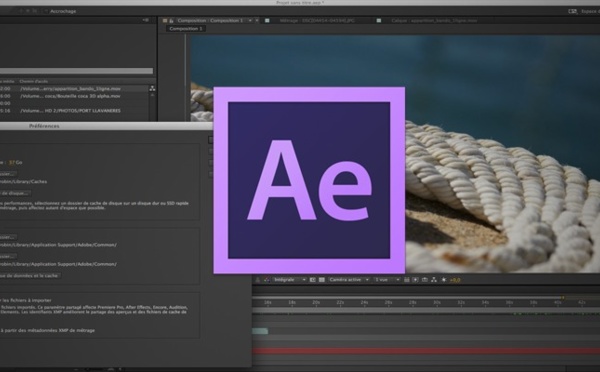The width and height of the screenshot is (600, 372).
Task: Click the workspace icon next to Espace
Action: click(572, 11)
